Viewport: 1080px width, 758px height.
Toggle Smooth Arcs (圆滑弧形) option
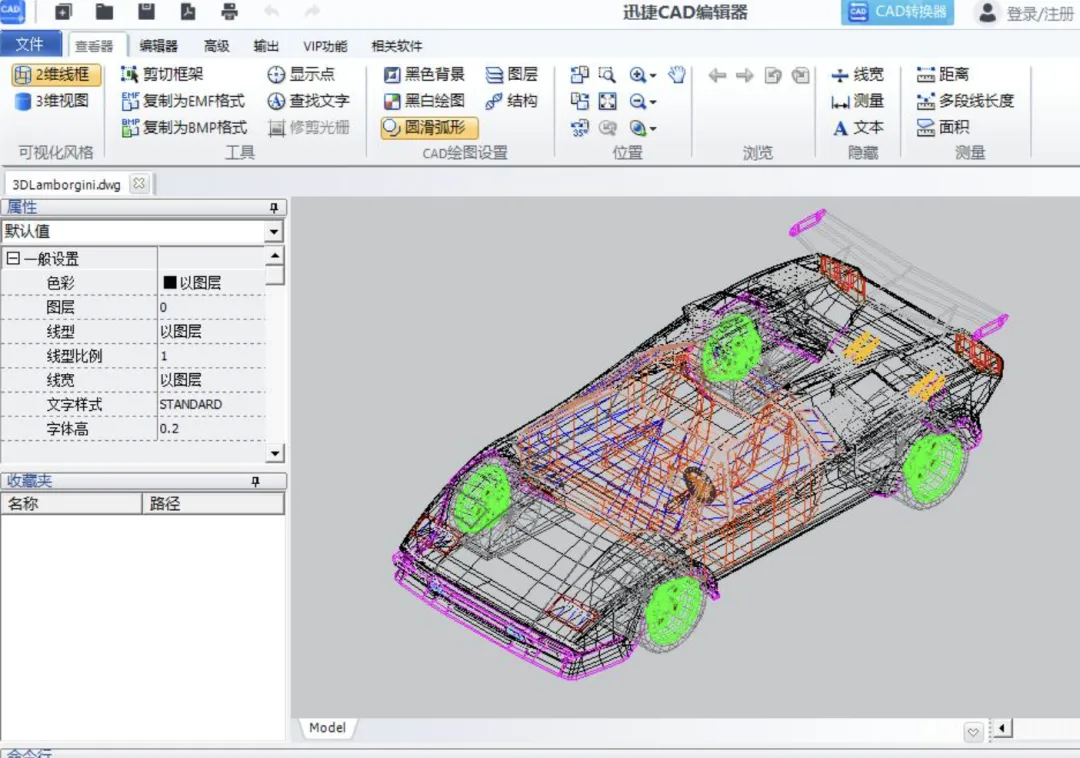(x=429, y=128)
